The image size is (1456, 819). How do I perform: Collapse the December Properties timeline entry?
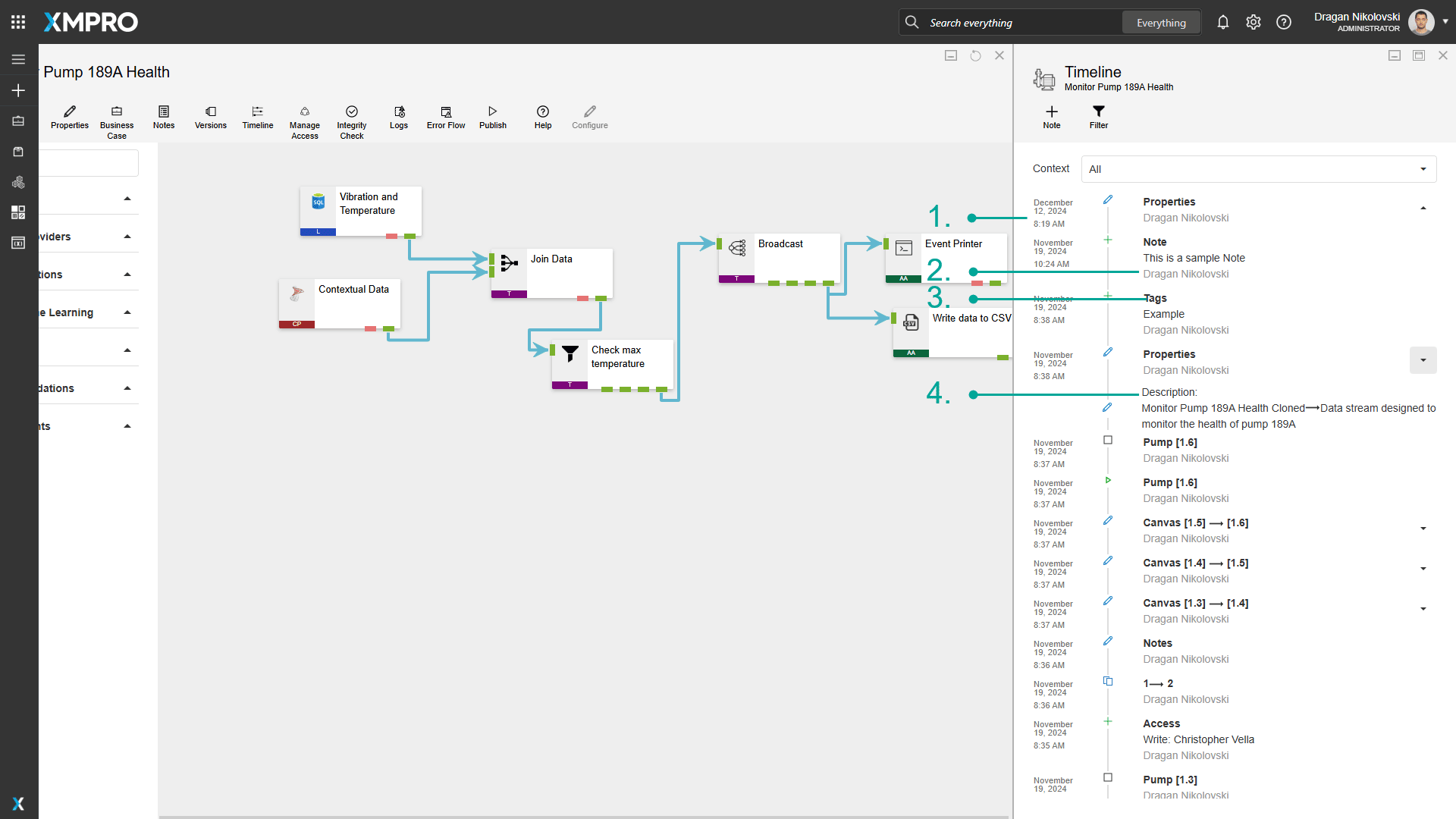click(1423, 208)
